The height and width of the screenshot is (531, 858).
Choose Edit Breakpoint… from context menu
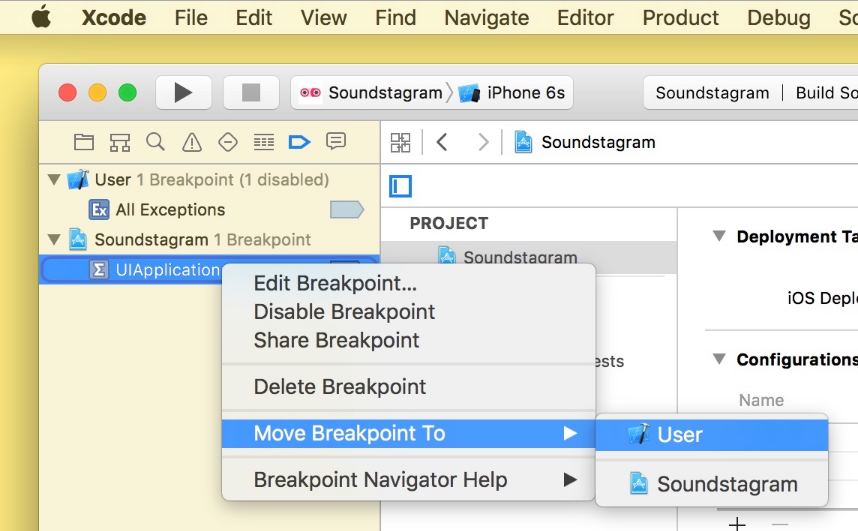click(408, 284)
